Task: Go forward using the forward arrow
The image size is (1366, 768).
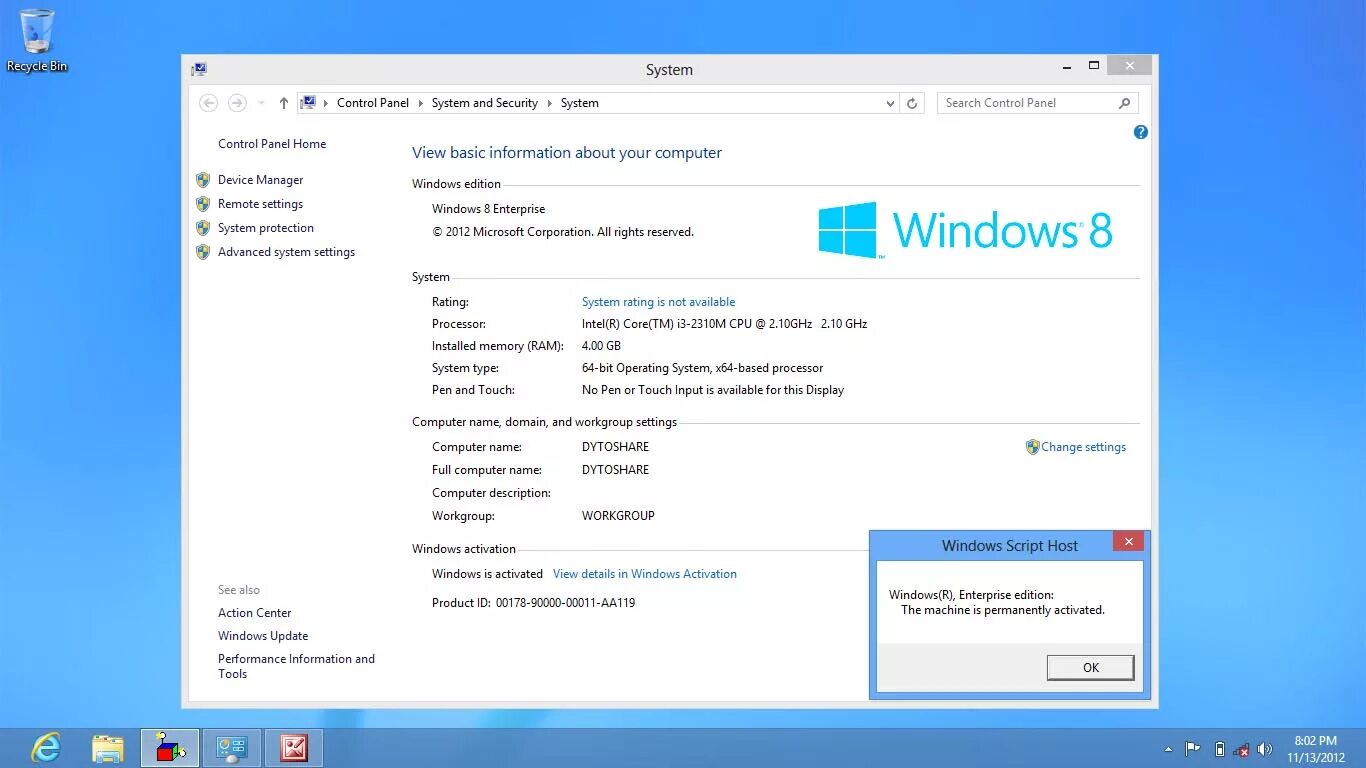Action: pos(237,103)
